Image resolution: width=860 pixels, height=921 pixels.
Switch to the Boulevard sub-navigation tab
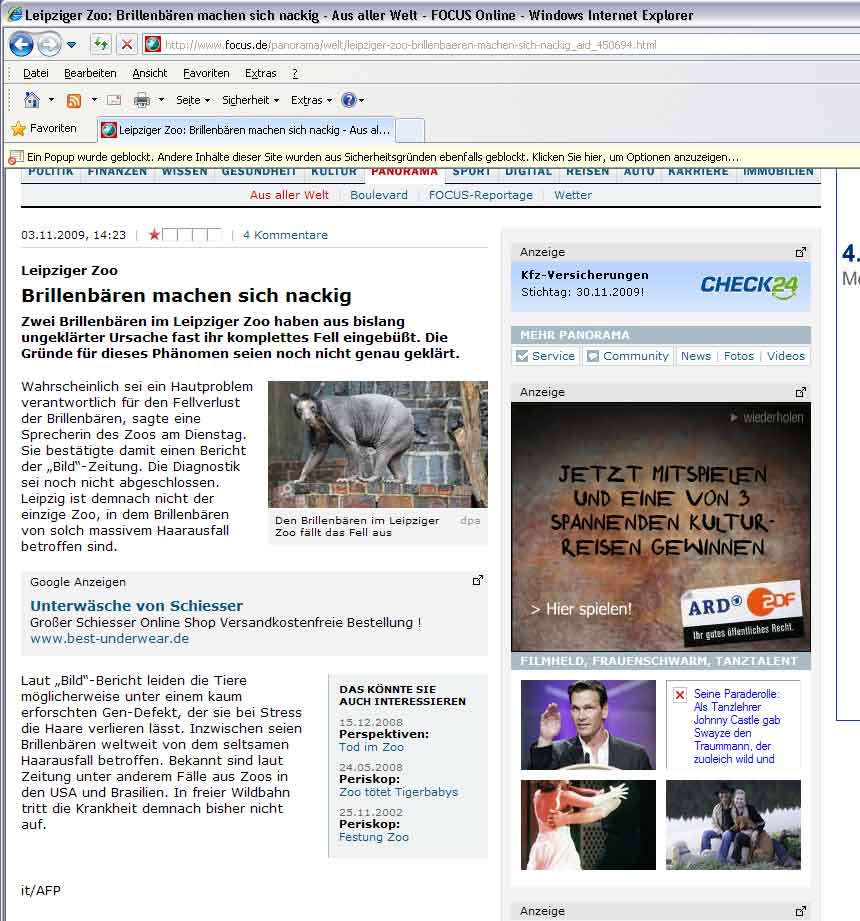pyautogui.click(x=379, y=195)
